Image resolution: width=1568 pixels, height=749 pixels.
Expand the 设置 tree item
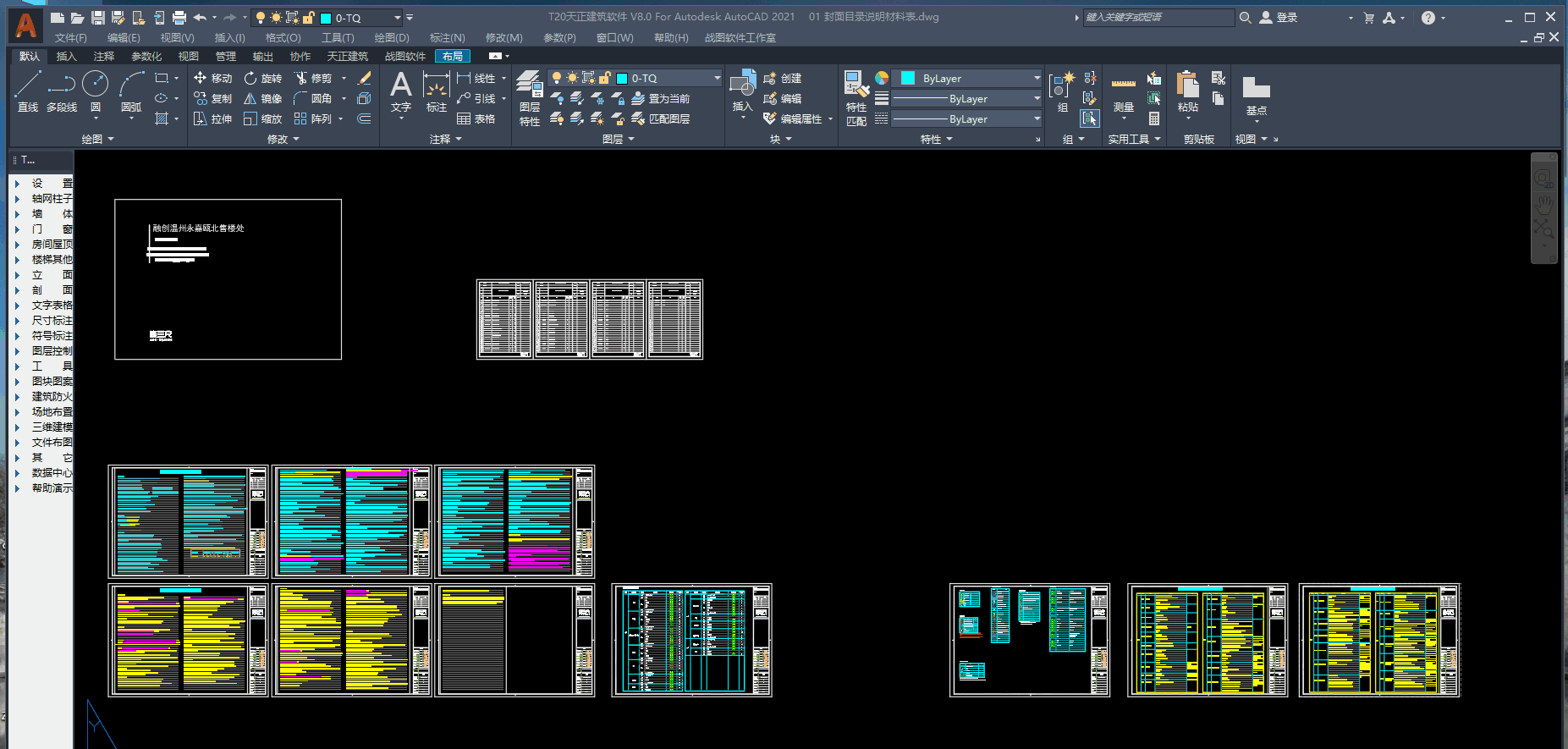[x=17, y=183]
